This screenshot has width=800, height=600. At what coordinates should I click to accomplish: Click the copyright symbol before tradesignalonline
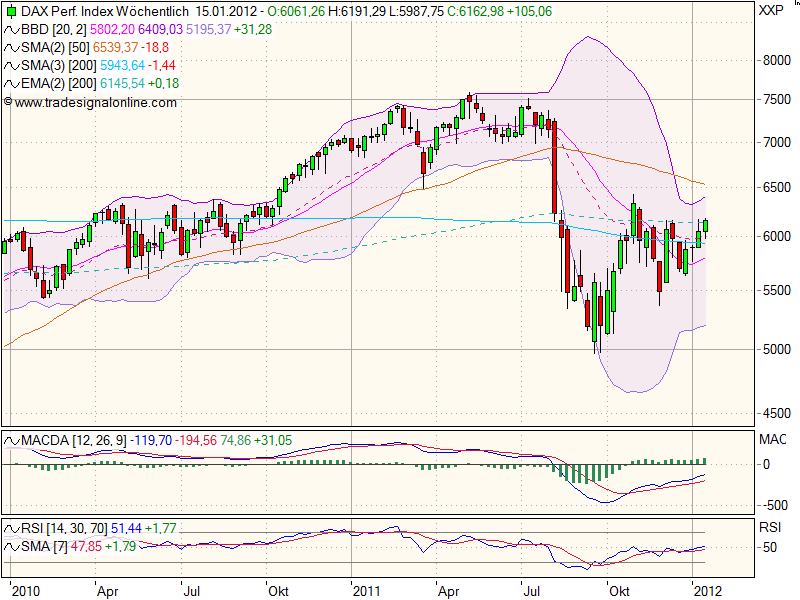(8, 102)
